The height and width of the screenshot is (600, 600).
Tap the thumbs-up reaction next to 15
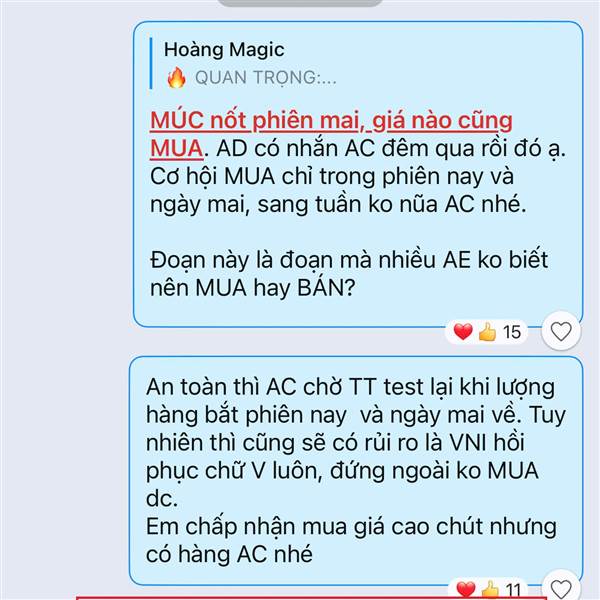tap(487, 332)
